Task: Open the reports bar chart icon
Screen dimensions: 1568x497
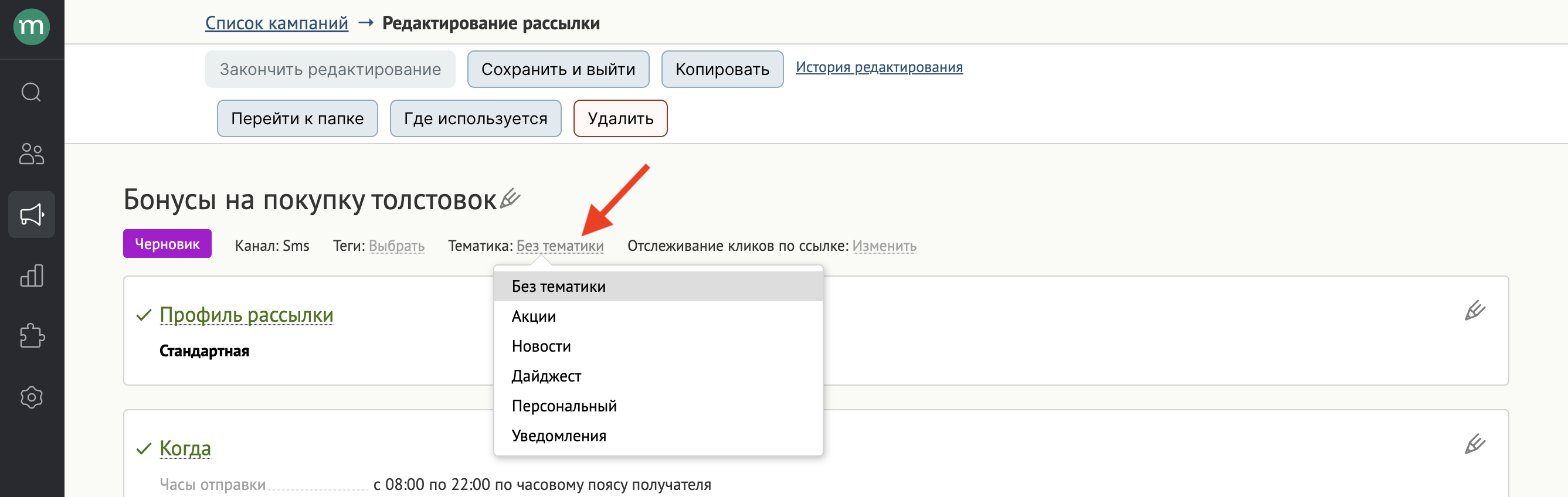Action: coord(32,275)
